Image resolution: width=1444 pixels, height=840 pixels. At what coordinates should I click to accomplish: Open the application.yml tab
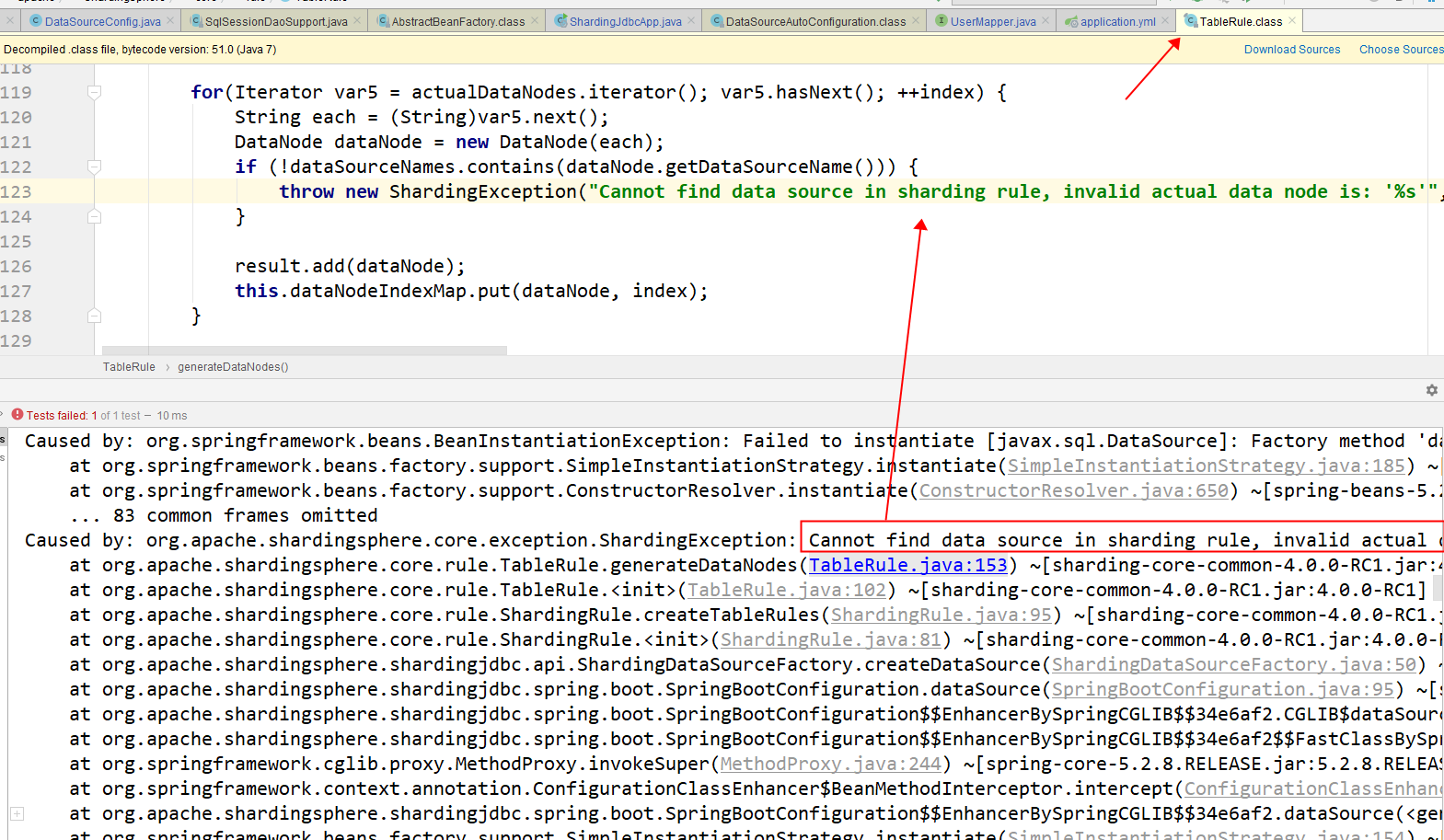coord(1117,21)
